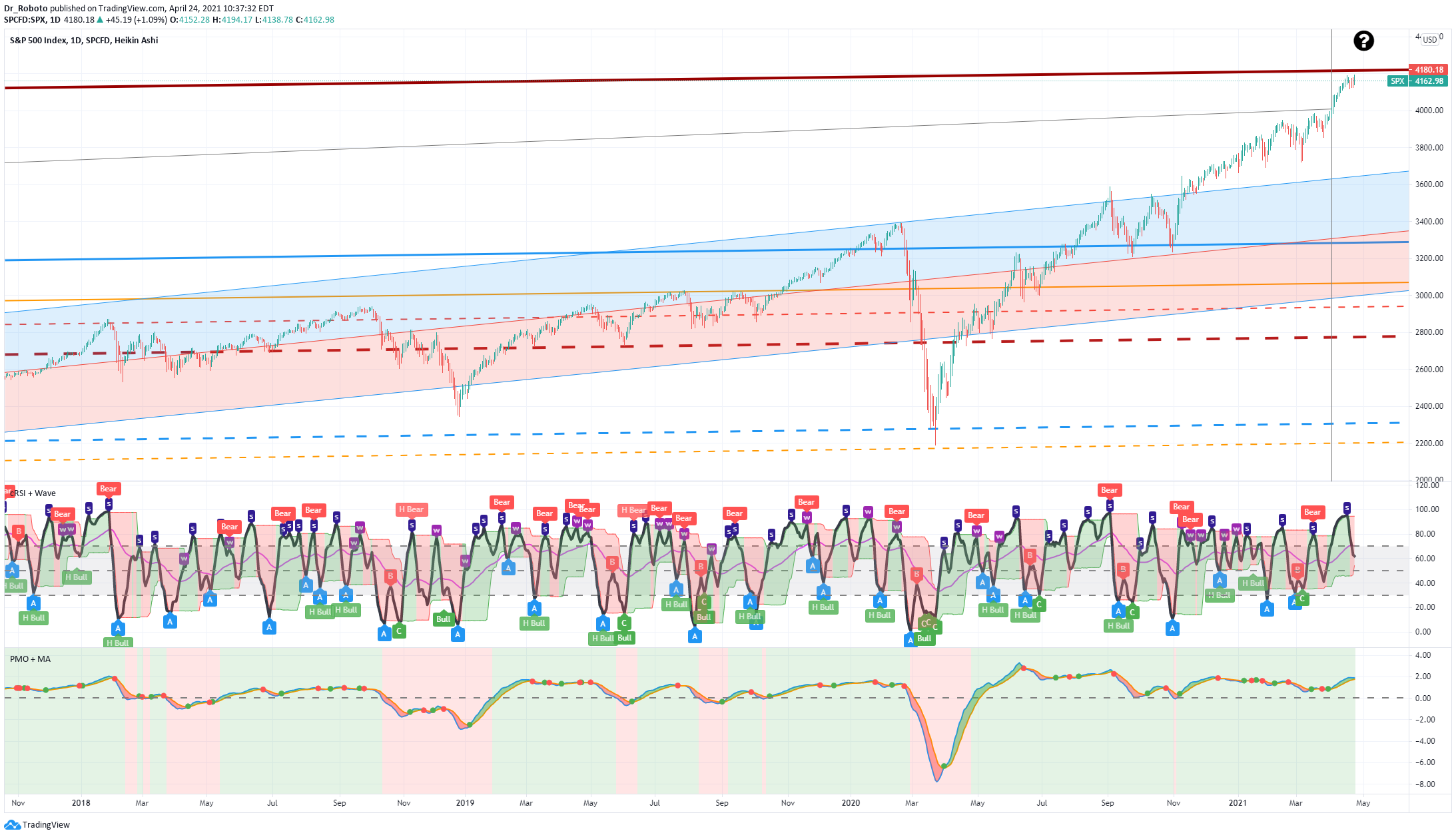Click the 2400.00 price axis value

1429,406
